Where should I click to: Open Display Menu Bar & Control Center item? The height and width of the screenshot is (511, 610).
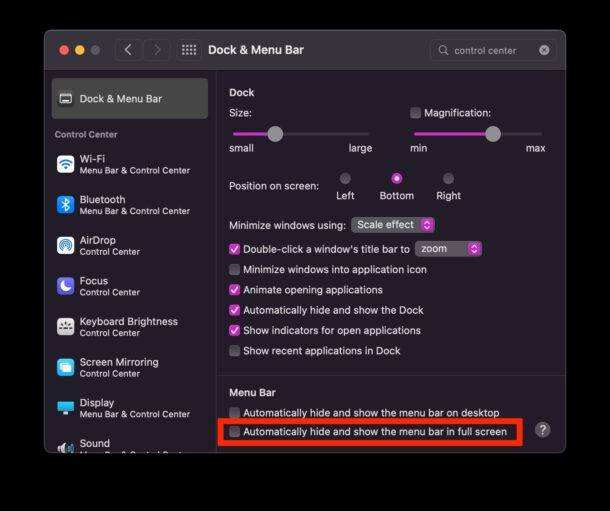130,408
